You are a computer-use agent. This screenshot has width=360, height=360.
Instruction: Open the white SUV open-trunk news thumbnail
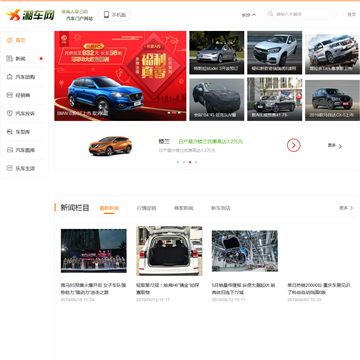pyautogui.click(x=169, y=251)
